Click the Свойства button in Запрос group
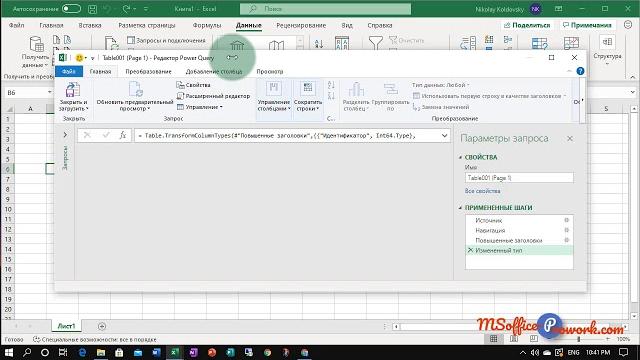 [x=193, y=85]
